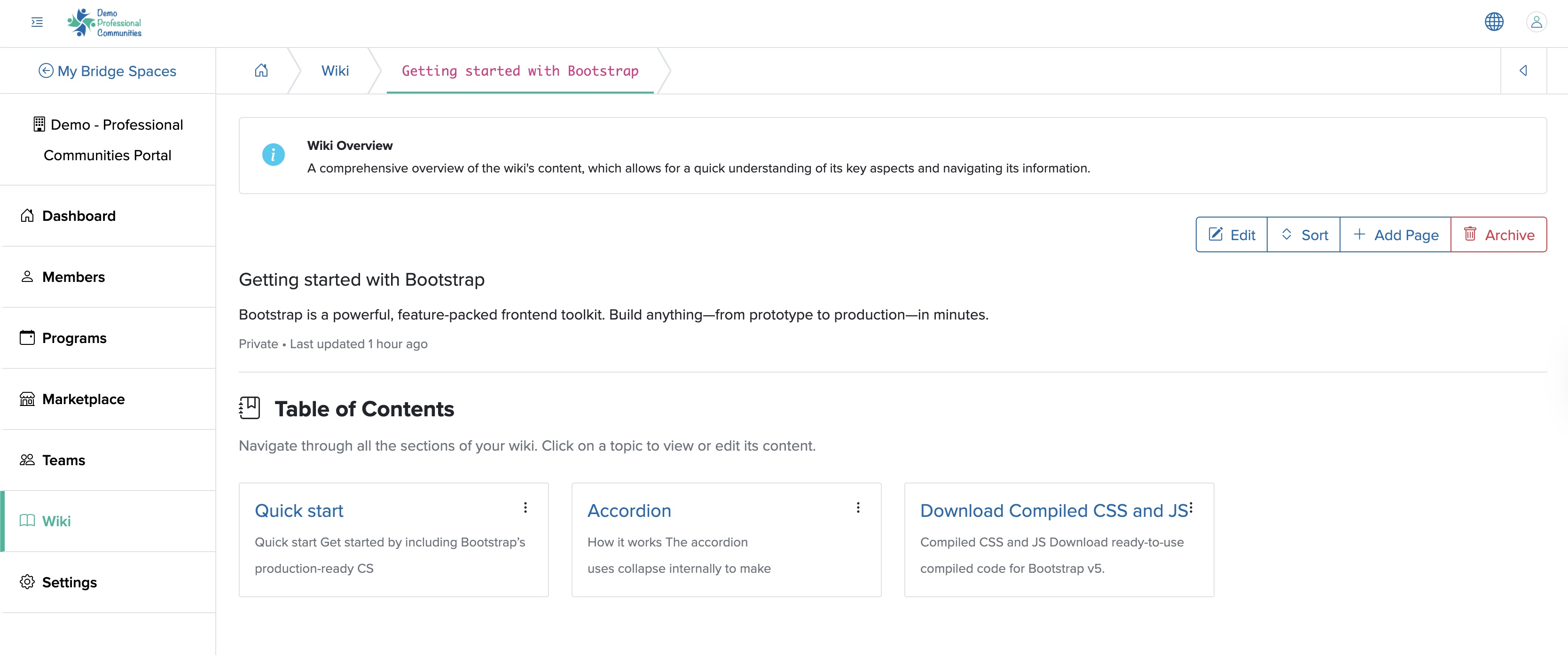Click the Dashboard house icon in sidebar
1568x655 pixels.
[27, 216]
